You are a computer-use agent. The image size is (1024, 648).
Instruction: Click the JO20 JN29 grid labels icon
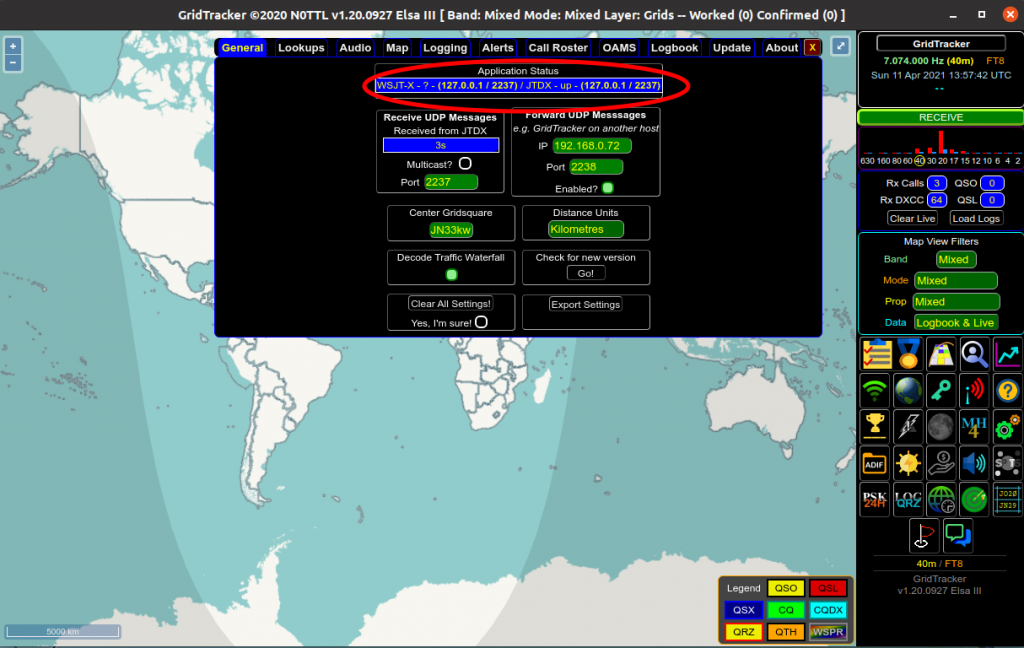(1007, 500)
